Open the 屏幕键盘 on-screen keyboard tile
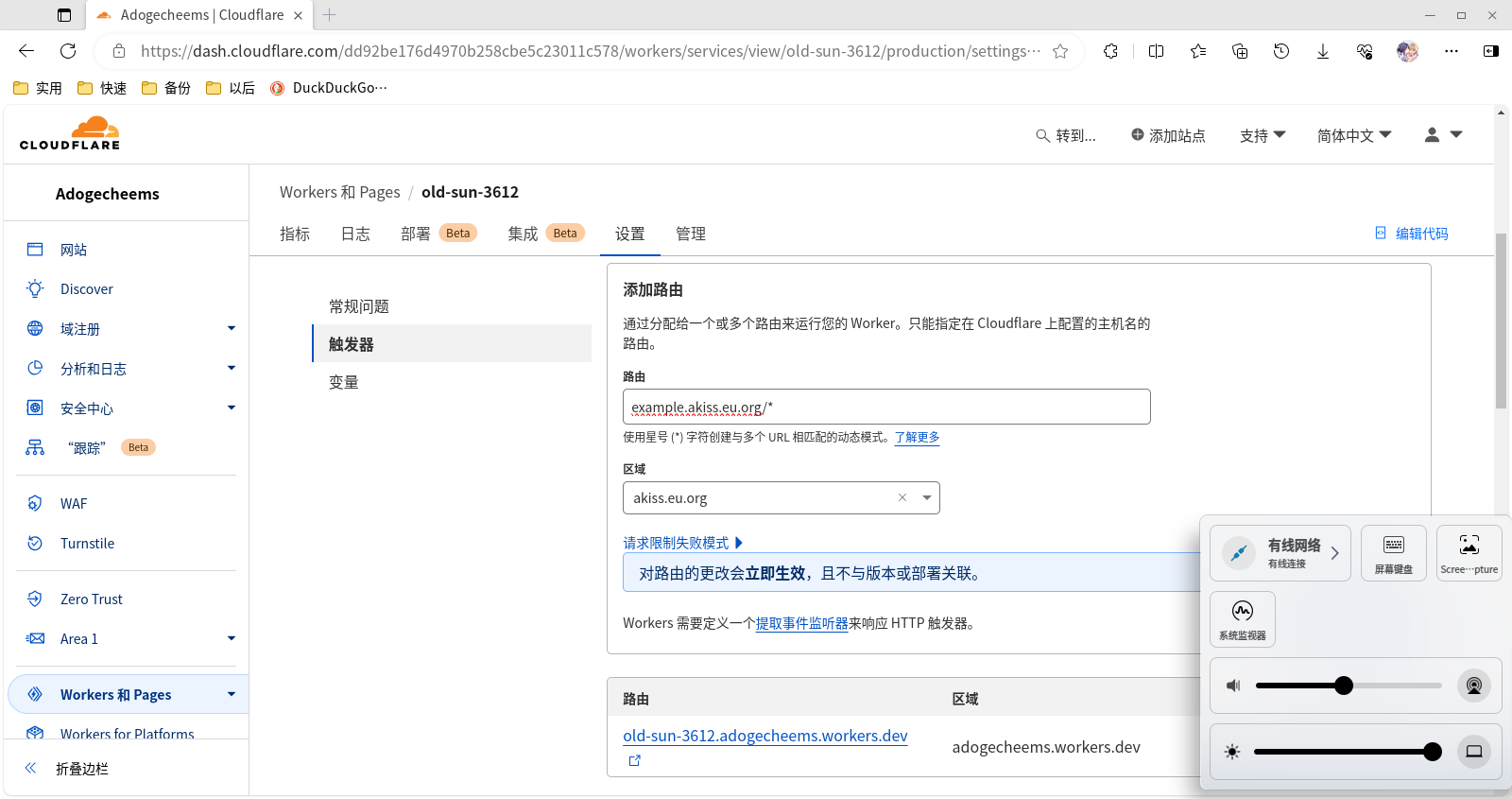Viewport: 1512px width, 799px height. 1394,553
